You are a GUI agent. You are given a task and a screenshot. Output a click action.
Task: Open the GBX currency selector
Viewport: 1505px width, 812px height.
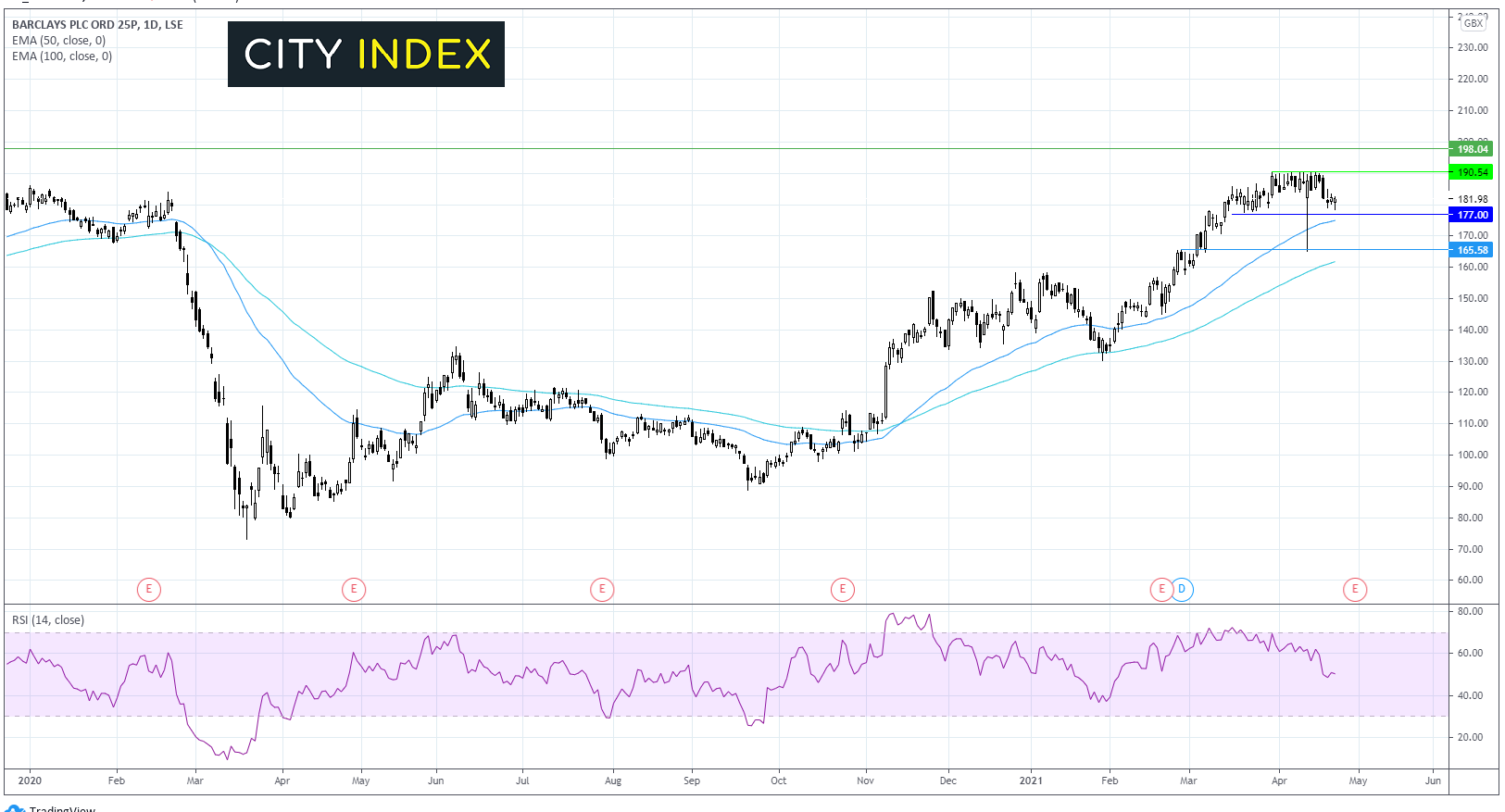click(x=1473, y=23)
